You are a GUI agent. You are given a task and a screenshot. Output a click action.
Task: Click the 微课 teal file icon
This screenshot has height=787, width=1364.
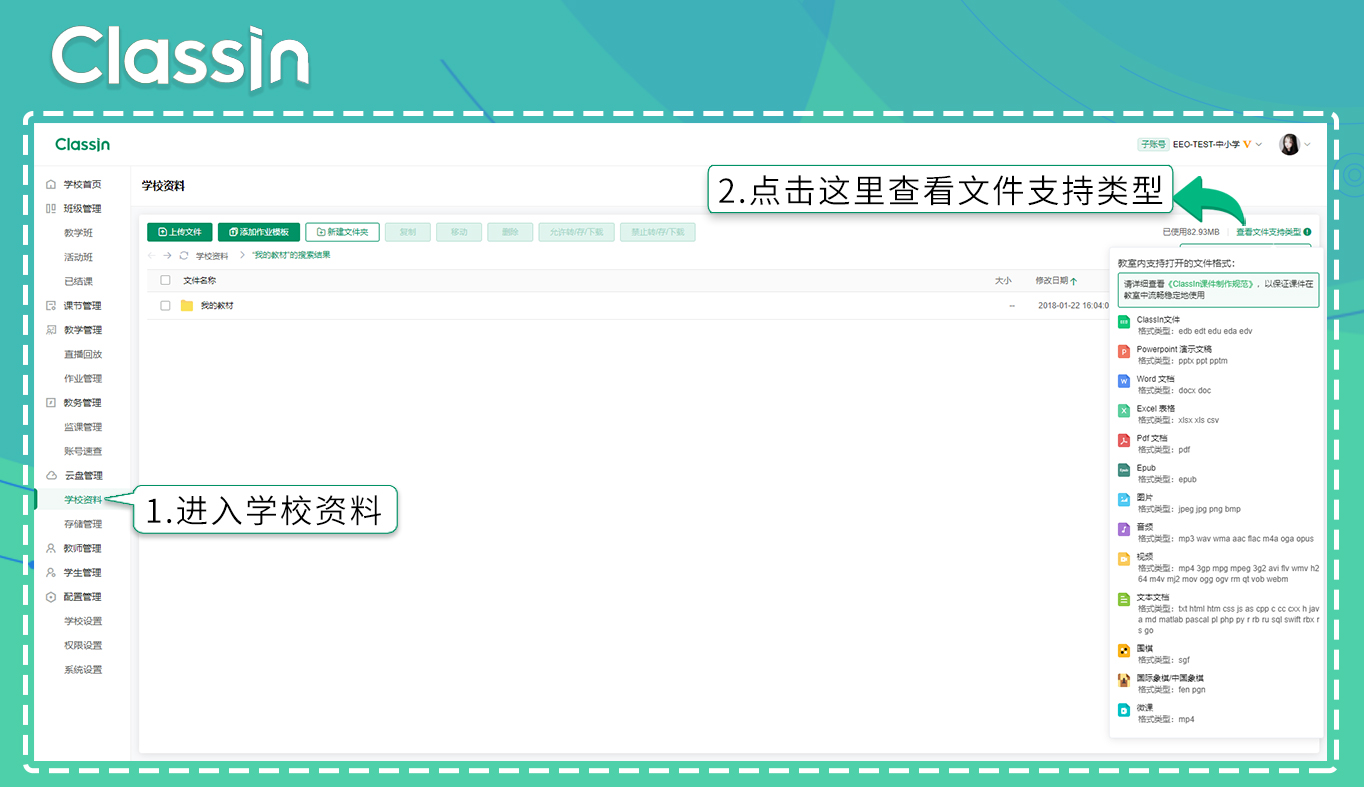1124,710
